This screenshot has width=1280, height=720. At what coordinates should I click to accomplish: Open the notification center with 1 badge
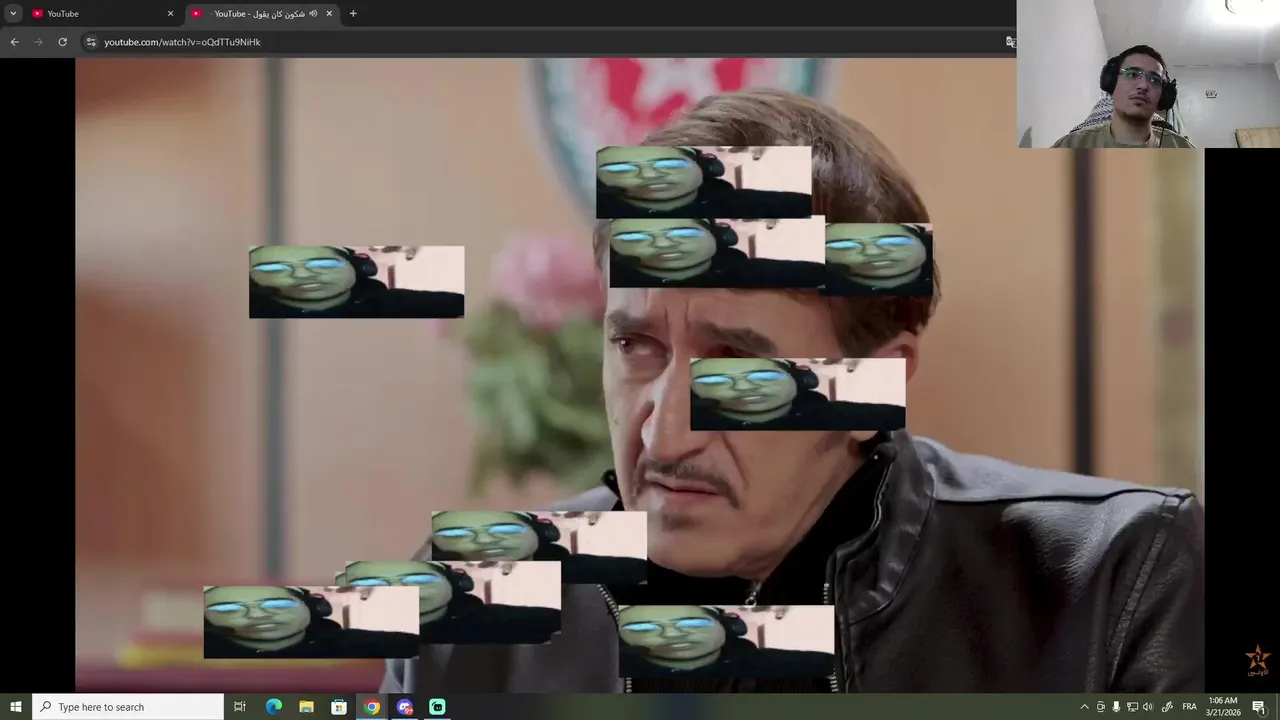tap(1259, 707)
